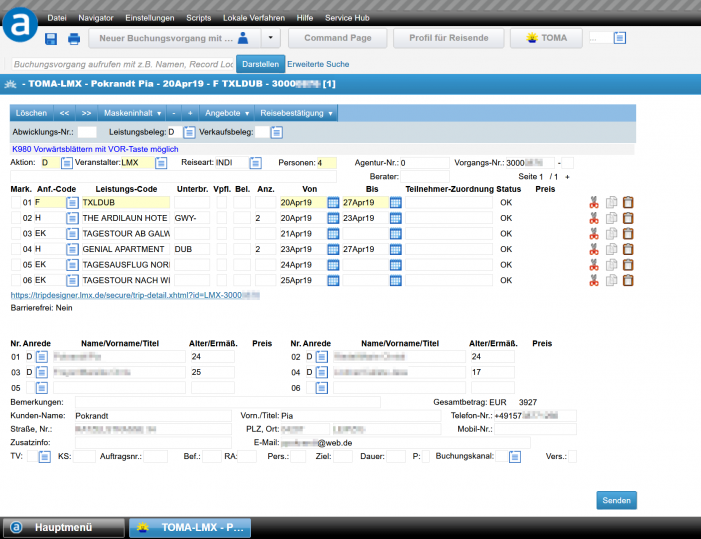
Task: Open Angebote dropdown
Action: pos(227,113)
